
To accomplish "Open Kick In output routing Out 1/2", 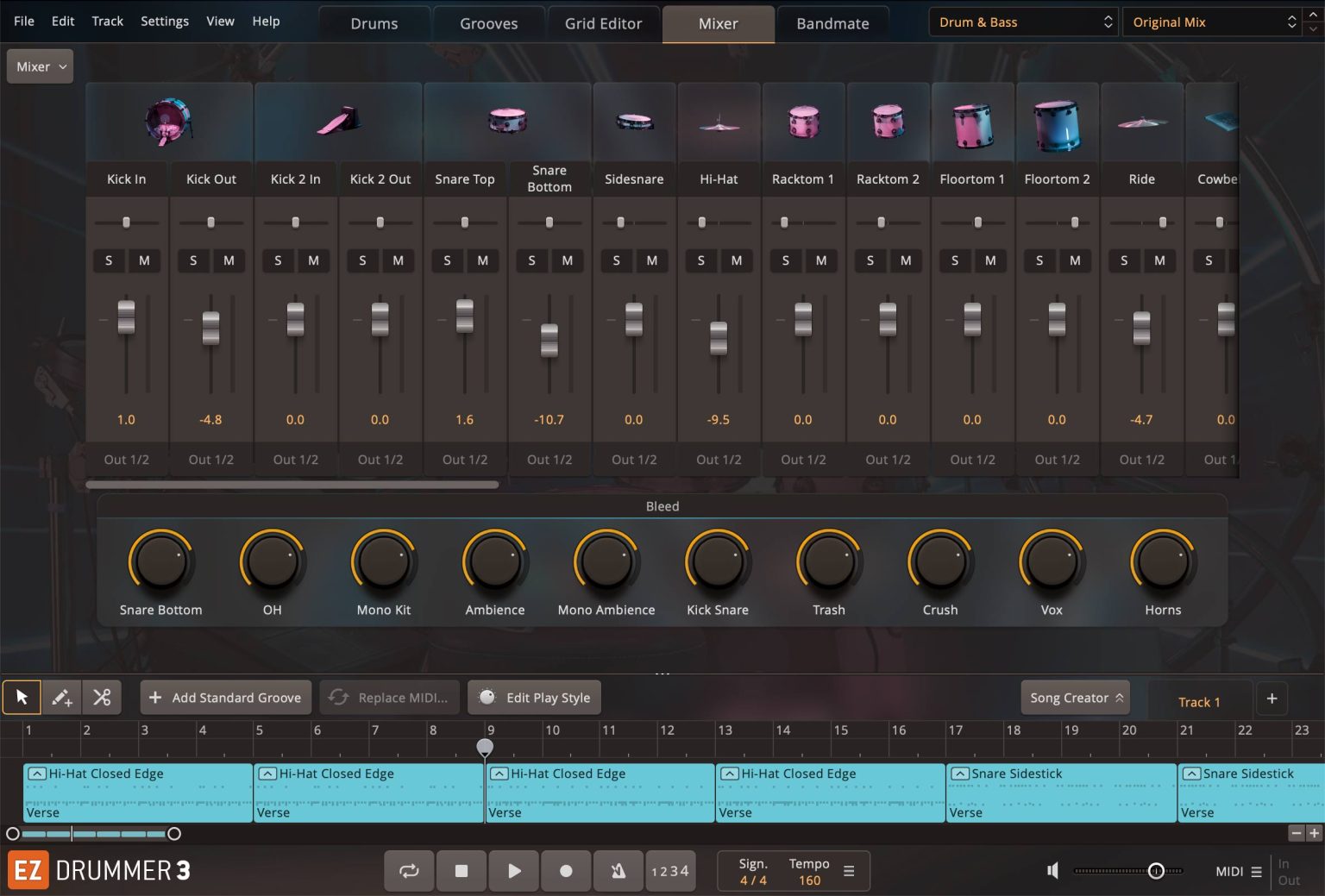I will [x=126, y=460].
